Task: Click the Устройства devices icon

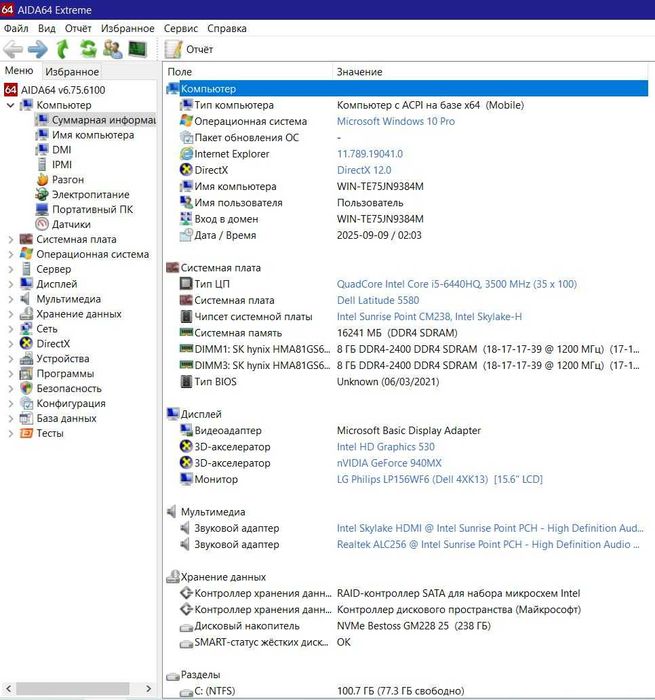Action: coord(26,359)
